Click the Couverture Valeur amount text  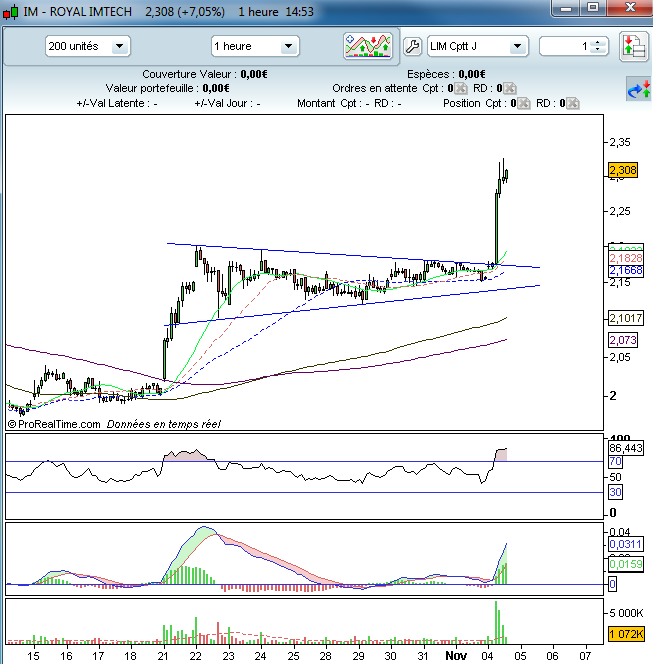pyautogui.click(x=254, y=74)
